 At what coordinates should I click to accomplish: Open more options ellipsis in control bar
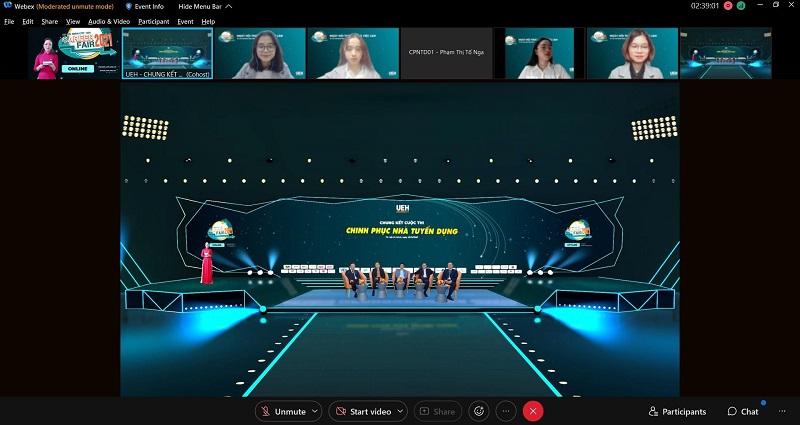[506, 411]
